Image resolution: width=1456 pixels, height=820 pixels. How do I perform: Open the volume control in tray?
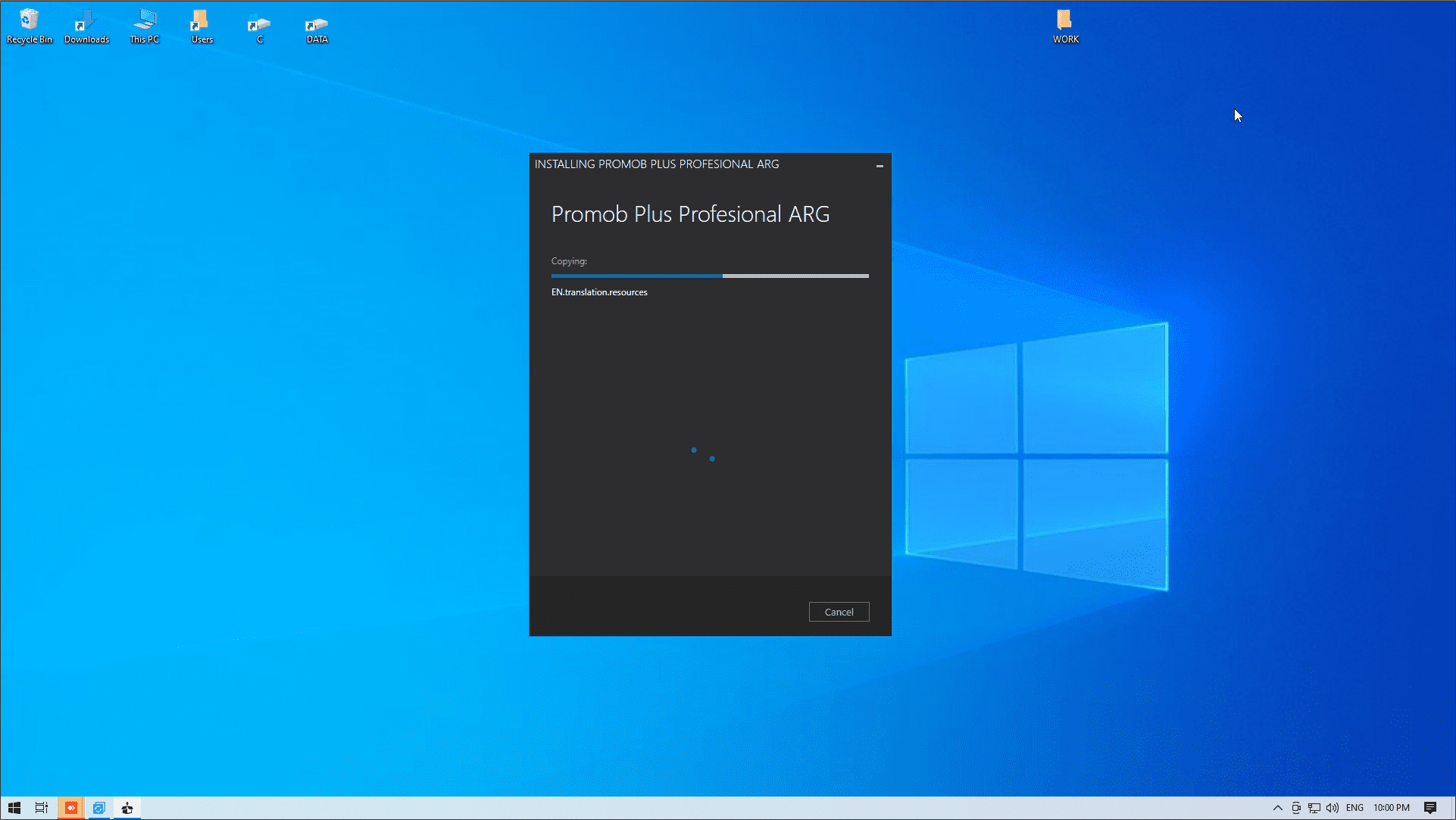[x=1333, y=808]
